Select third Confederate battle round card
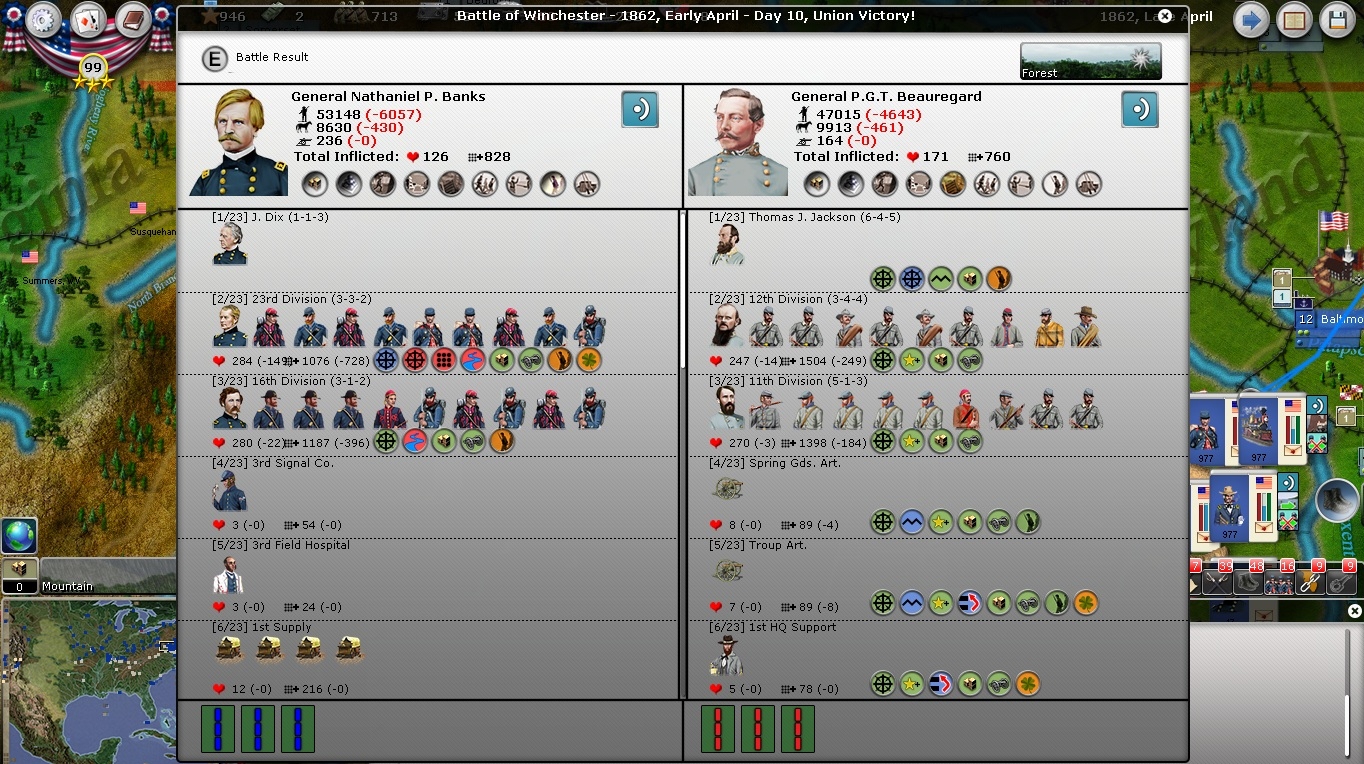1364x764 pixels. (797, 728)
